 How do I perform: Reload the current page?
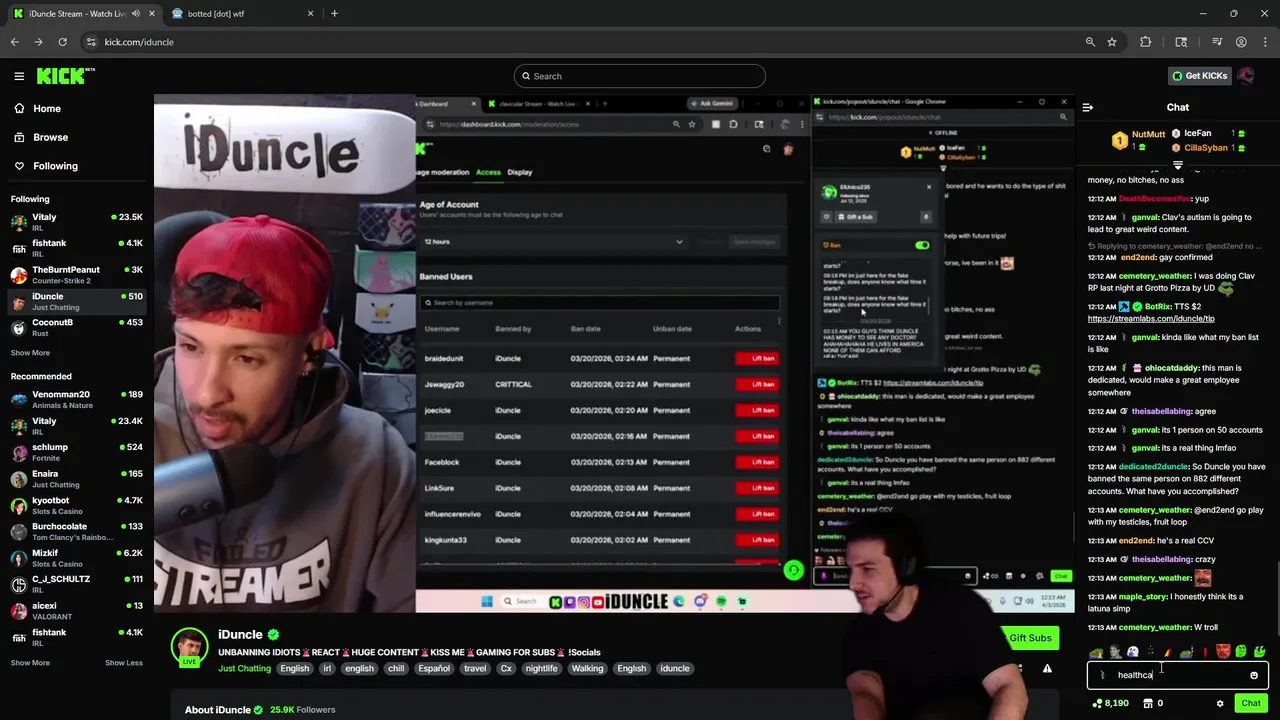tap(62, 42)
